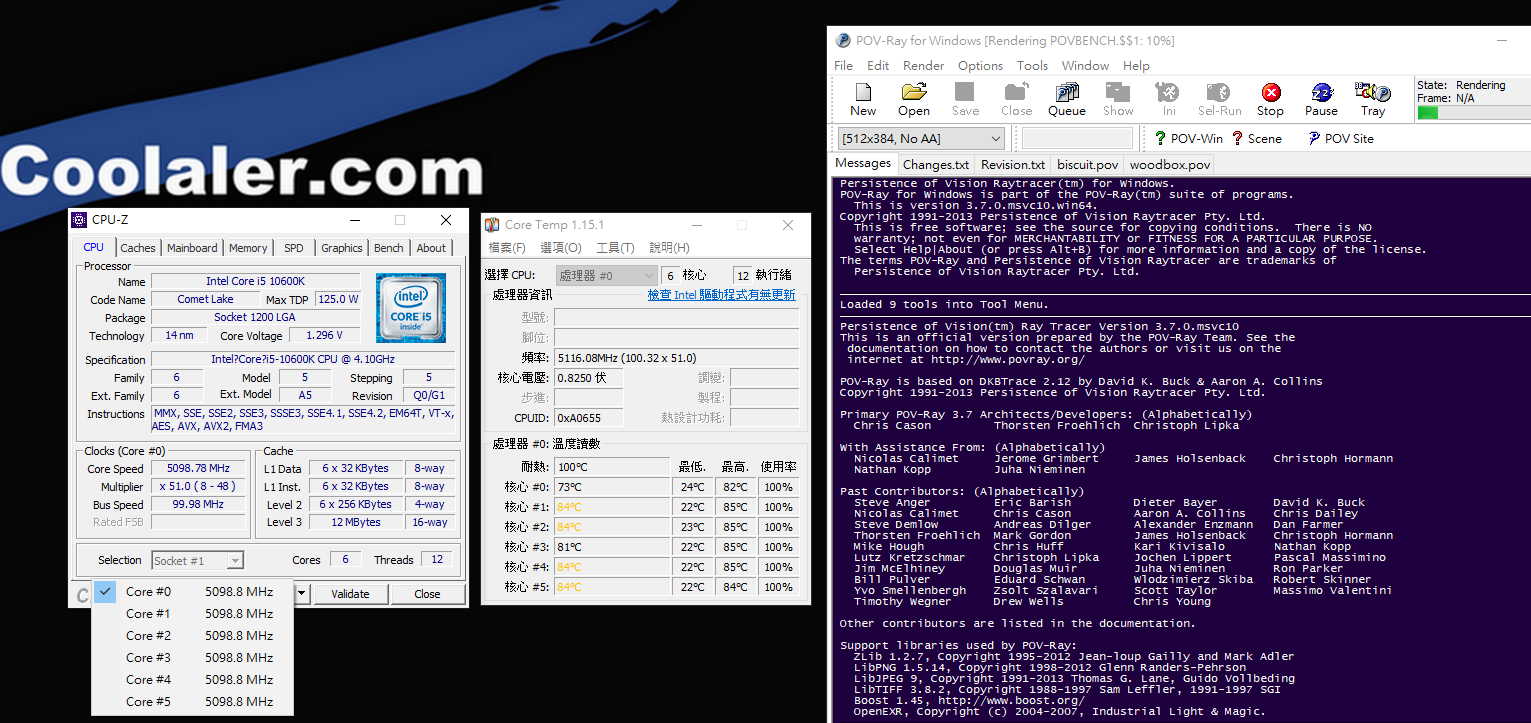The height and width of the screenshot is (723, 1531).
Task: Open the 工具(T) menu in Core Temp
Action: point(615,248)
